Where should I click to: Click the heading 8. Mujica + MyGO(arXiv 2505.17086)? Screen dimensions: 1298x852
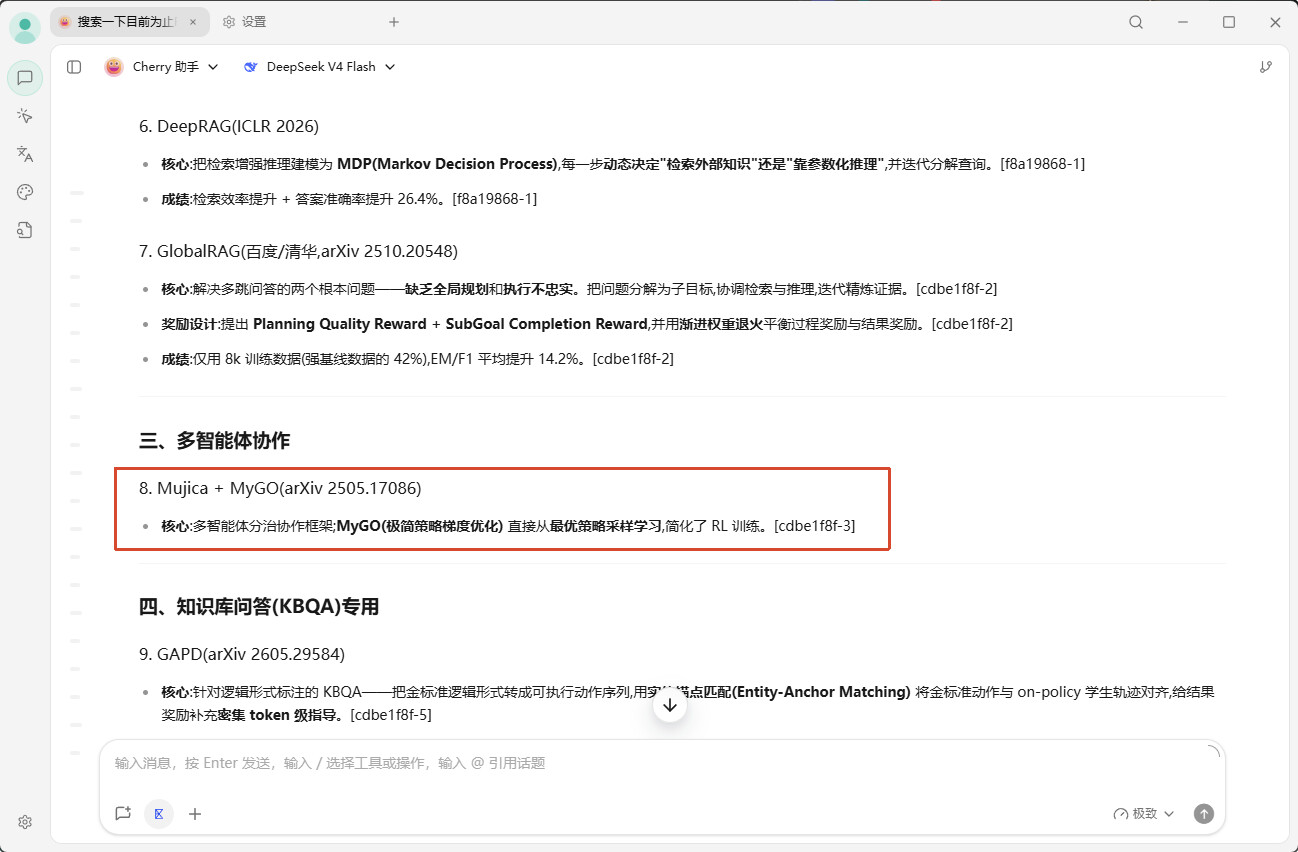pyautogui.click(x=280, y=488)
